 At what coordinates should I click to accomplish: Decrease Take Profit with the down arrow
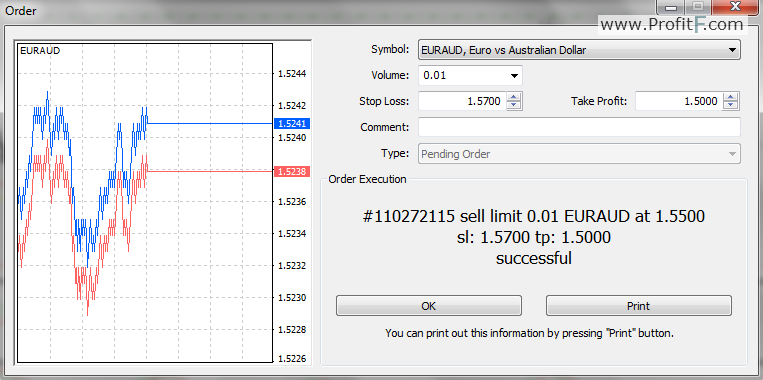(x=731, y=106)
